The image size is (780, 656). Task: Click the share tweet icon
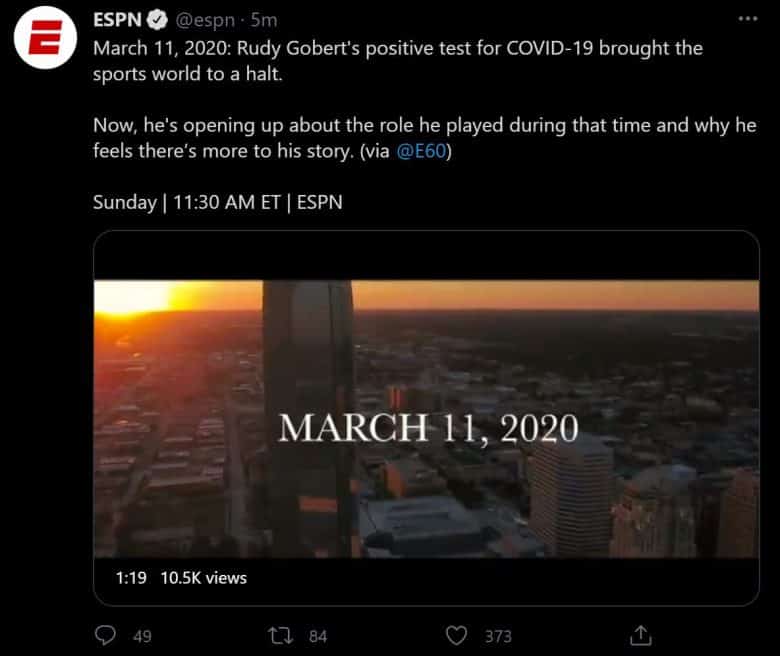point(641,635)
